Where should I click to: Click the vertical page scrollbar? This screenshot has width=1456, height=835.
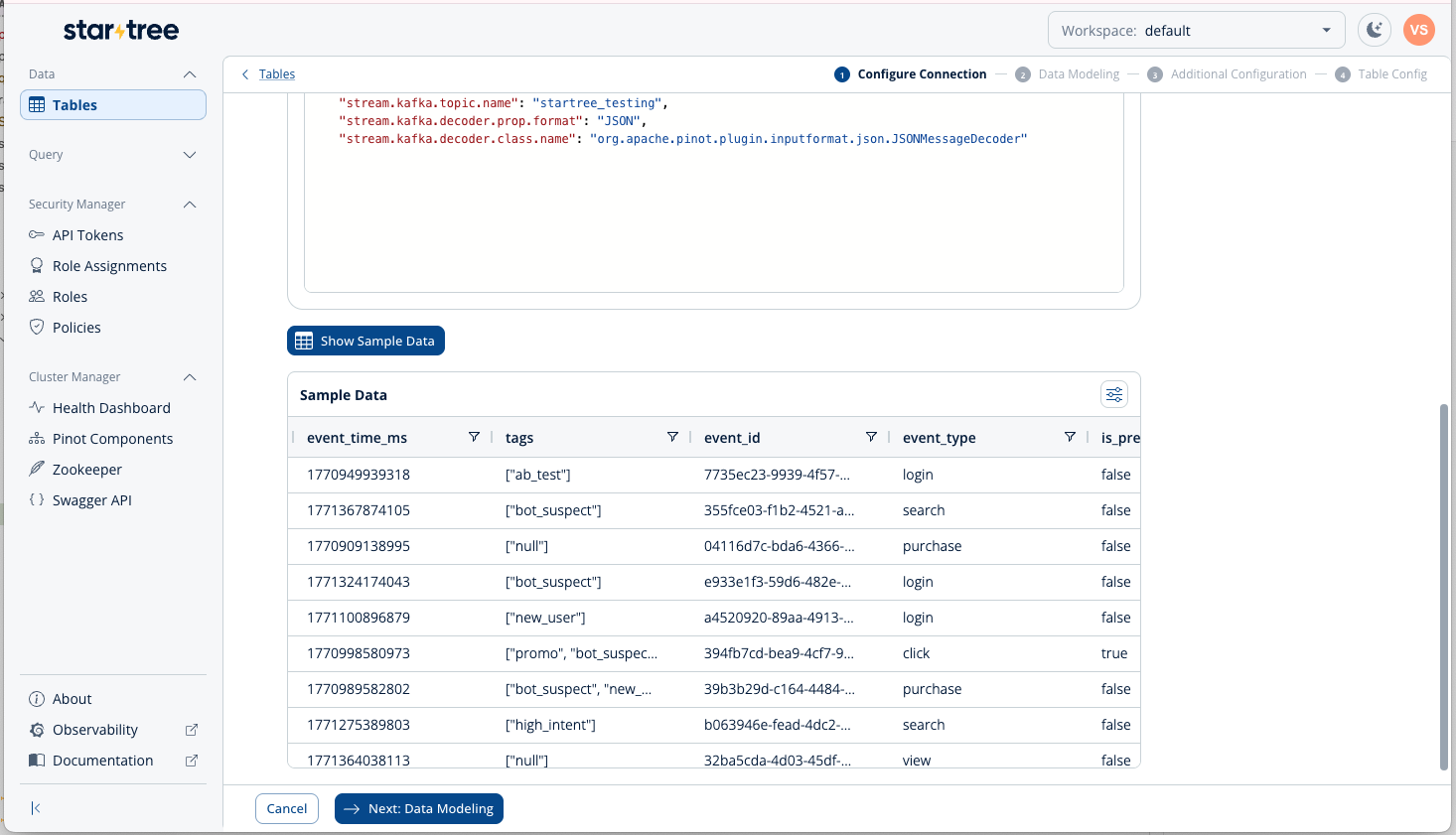point(1443,586)
